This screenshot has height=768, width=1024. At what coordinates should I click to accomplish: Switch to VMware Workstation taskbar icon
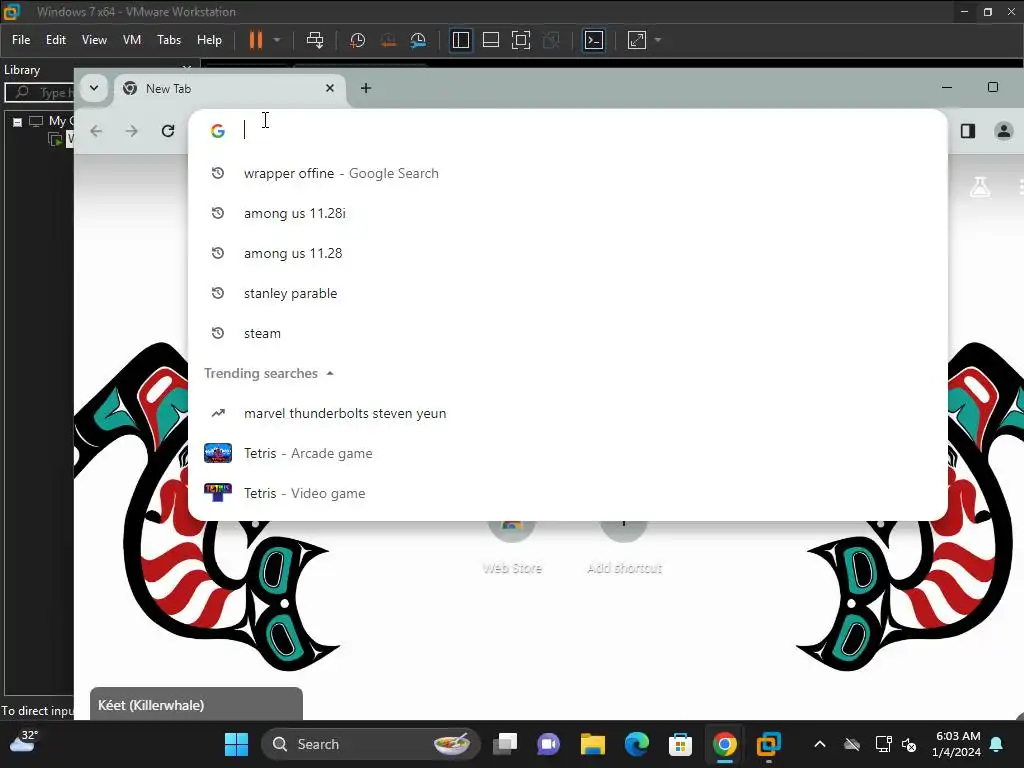tap(768, 744)
